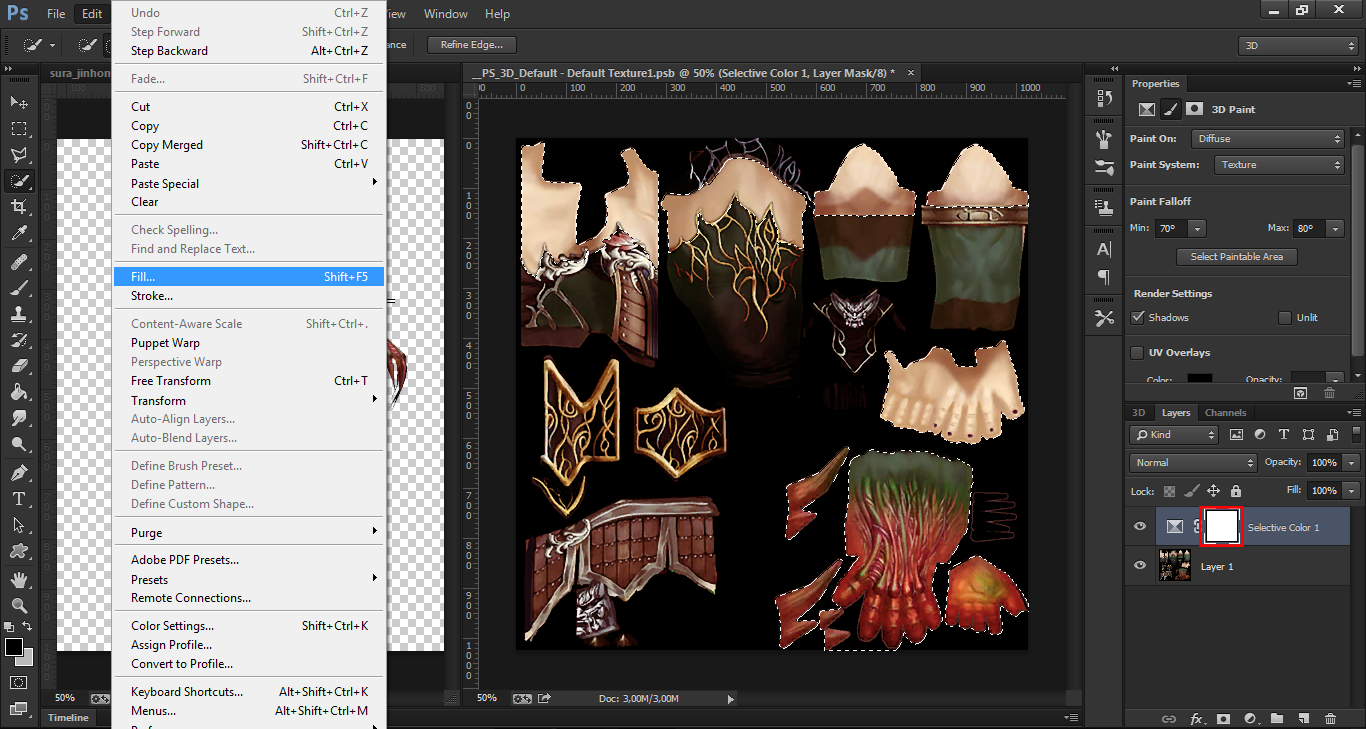Viewport: 1366px width, 729px height.
Task: Toggle Lock transparent pixels
Action: [1169, 491]
